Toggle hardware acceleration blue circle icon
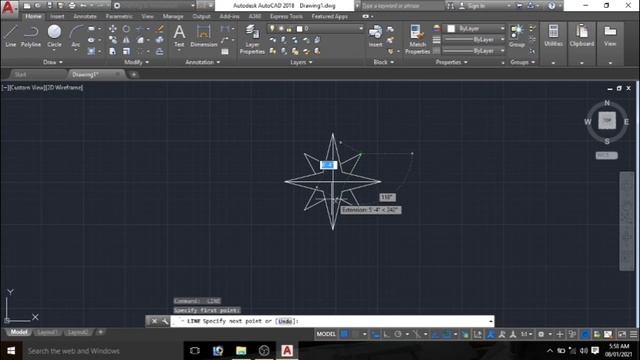This screenshot has height=360, width=640. 585,334
